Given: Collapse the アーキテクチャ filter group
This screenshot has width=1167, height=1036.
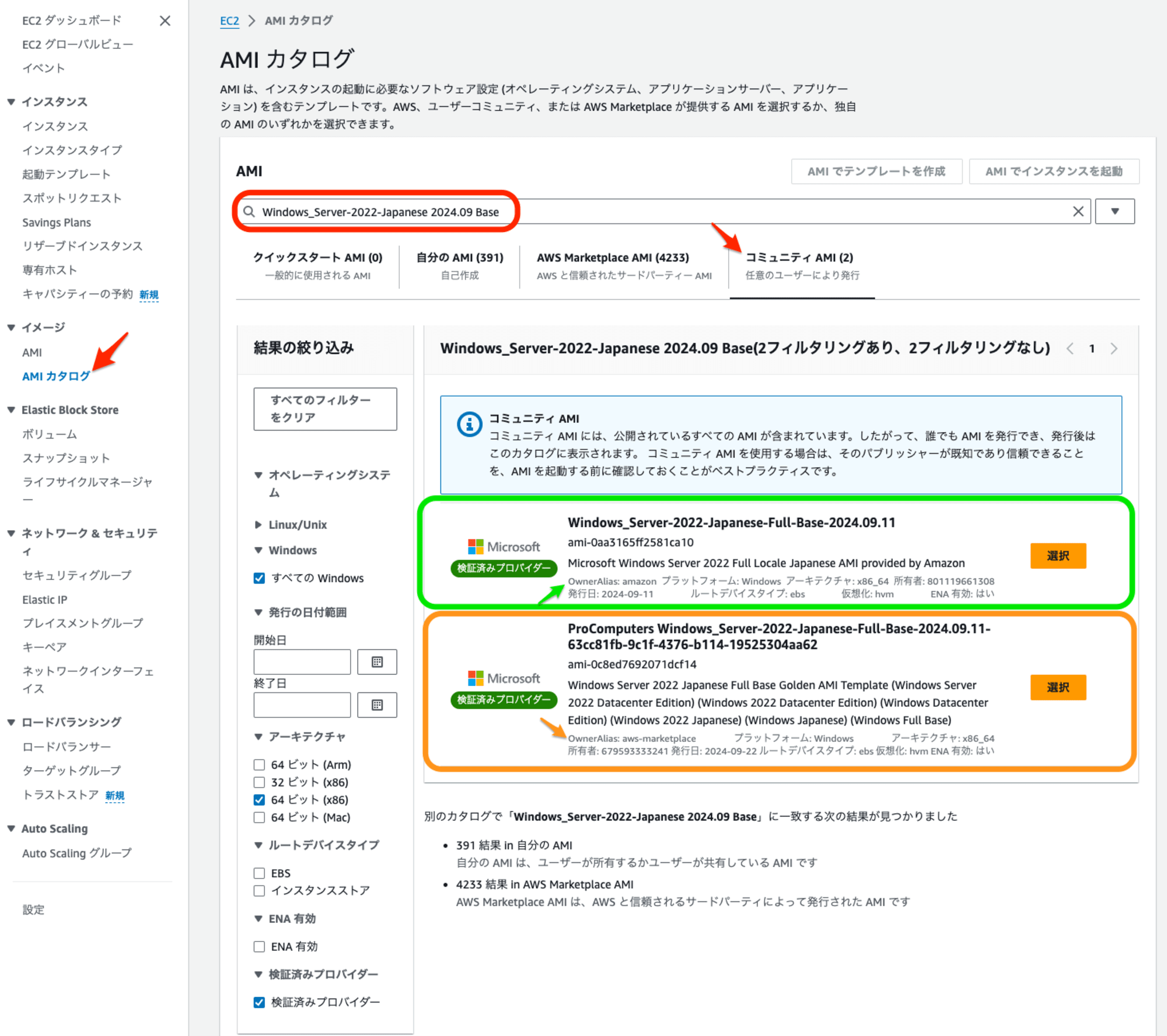Looking at the screenshot, I should point(258,737).
